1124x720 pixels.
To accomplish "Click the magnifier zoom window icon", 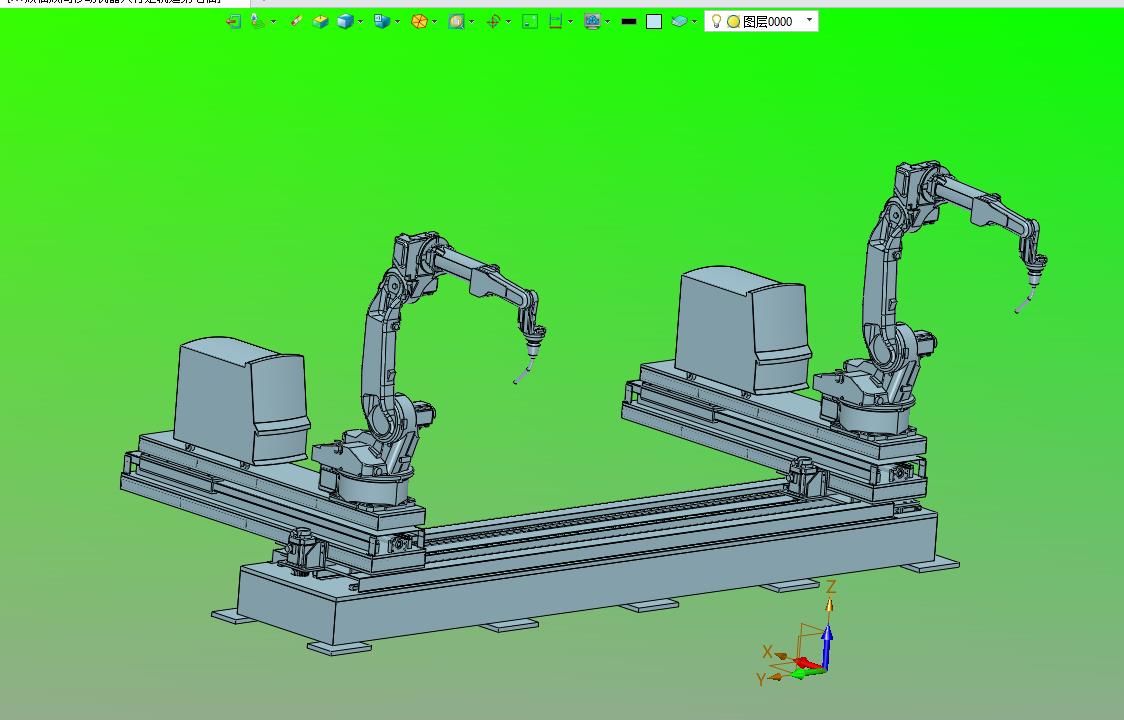I will 457,22.
